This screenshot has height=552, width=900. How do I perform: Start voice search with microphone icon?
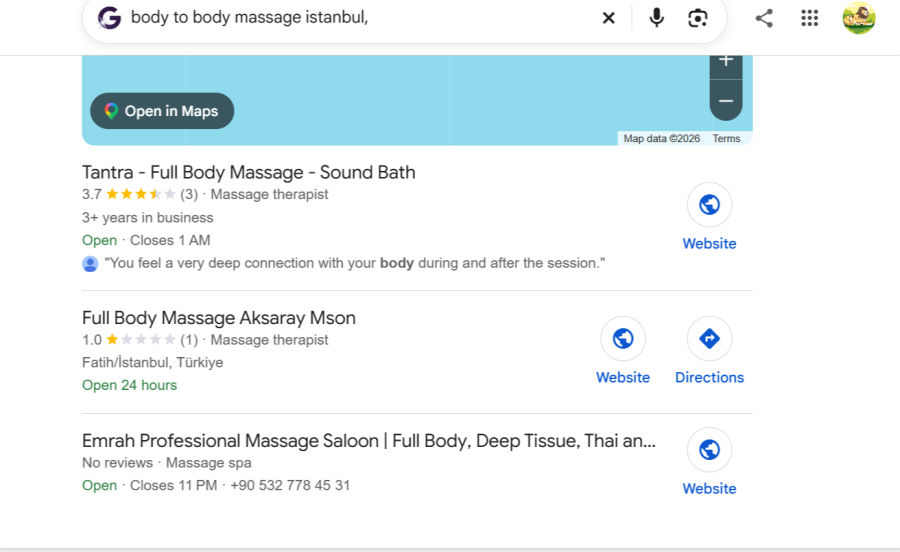click(656, 18)
